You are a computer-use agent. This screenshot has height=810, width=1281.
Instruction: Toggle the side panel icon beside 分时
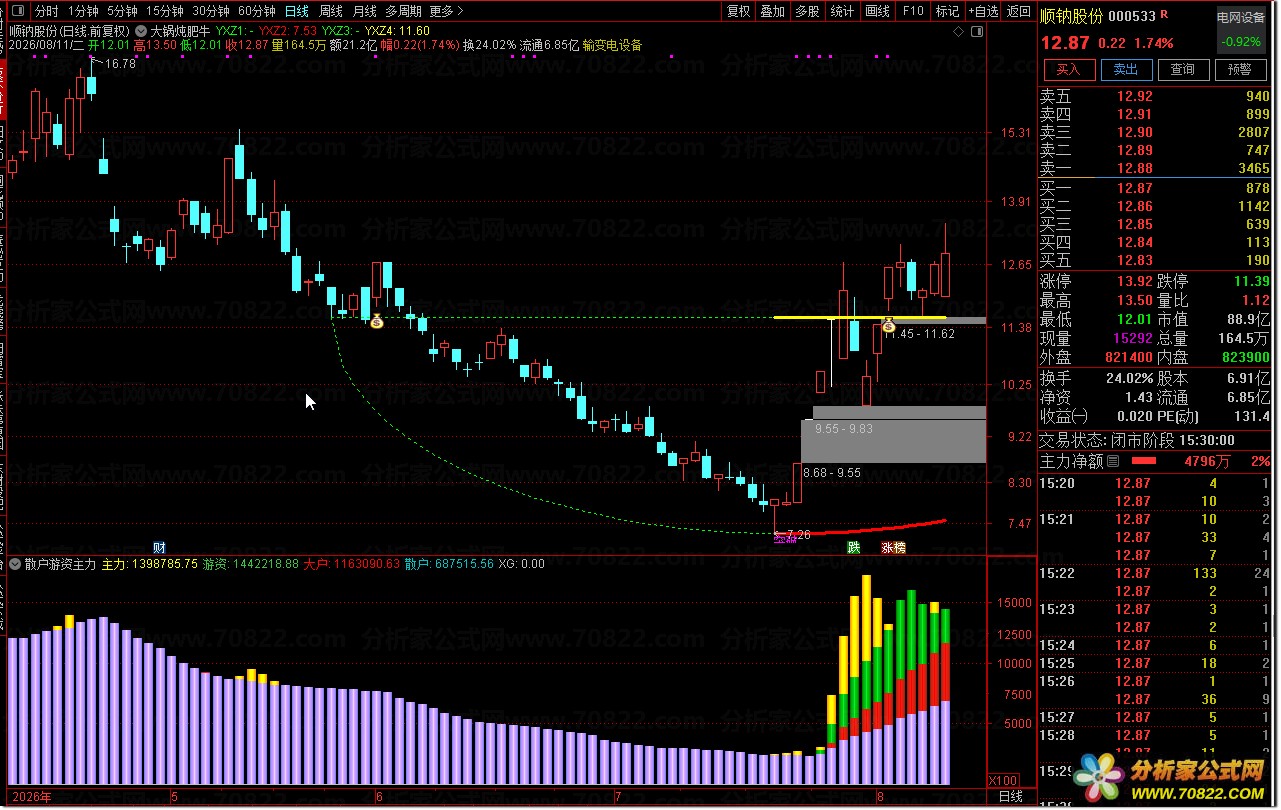[19, 12]
